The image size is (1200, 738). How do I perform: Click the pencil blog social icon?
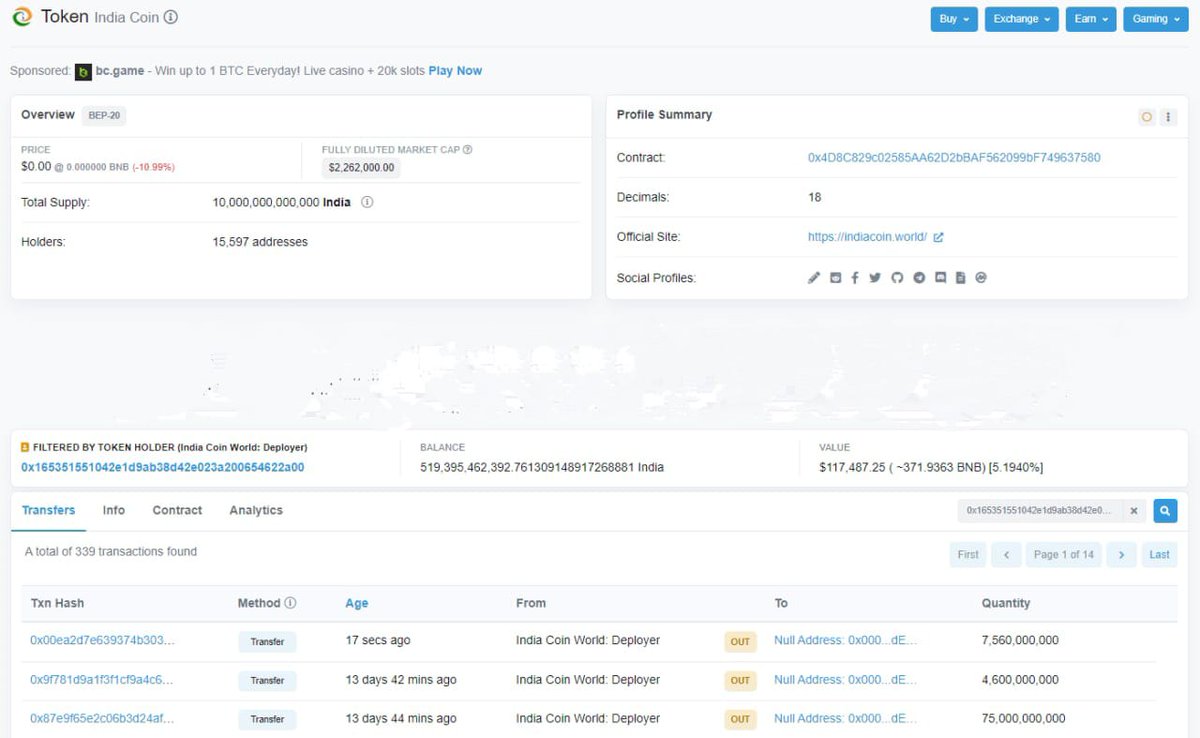(x=814, y=278)
